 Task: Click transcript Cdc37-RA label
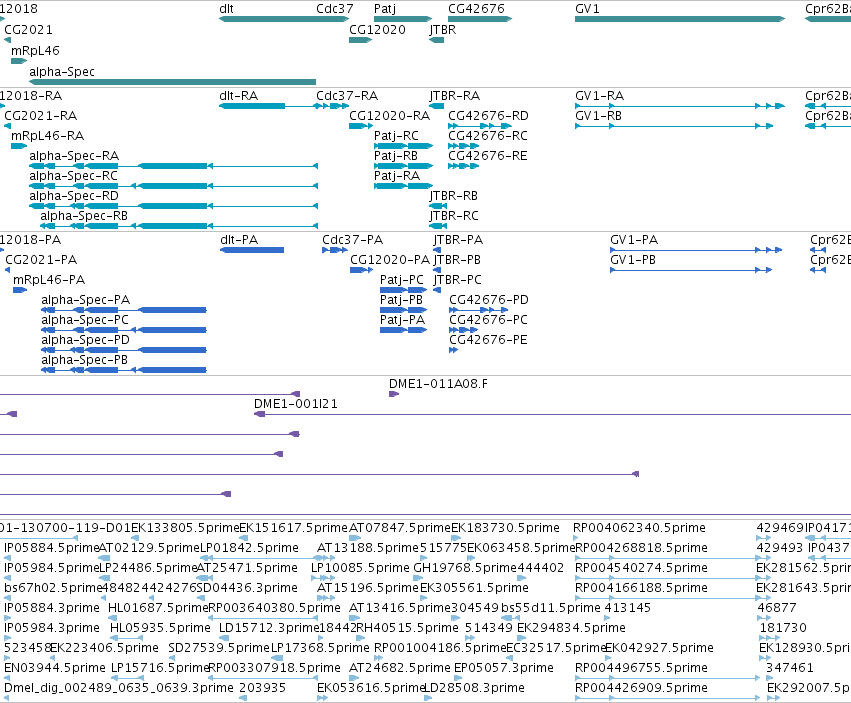[347, 96]
